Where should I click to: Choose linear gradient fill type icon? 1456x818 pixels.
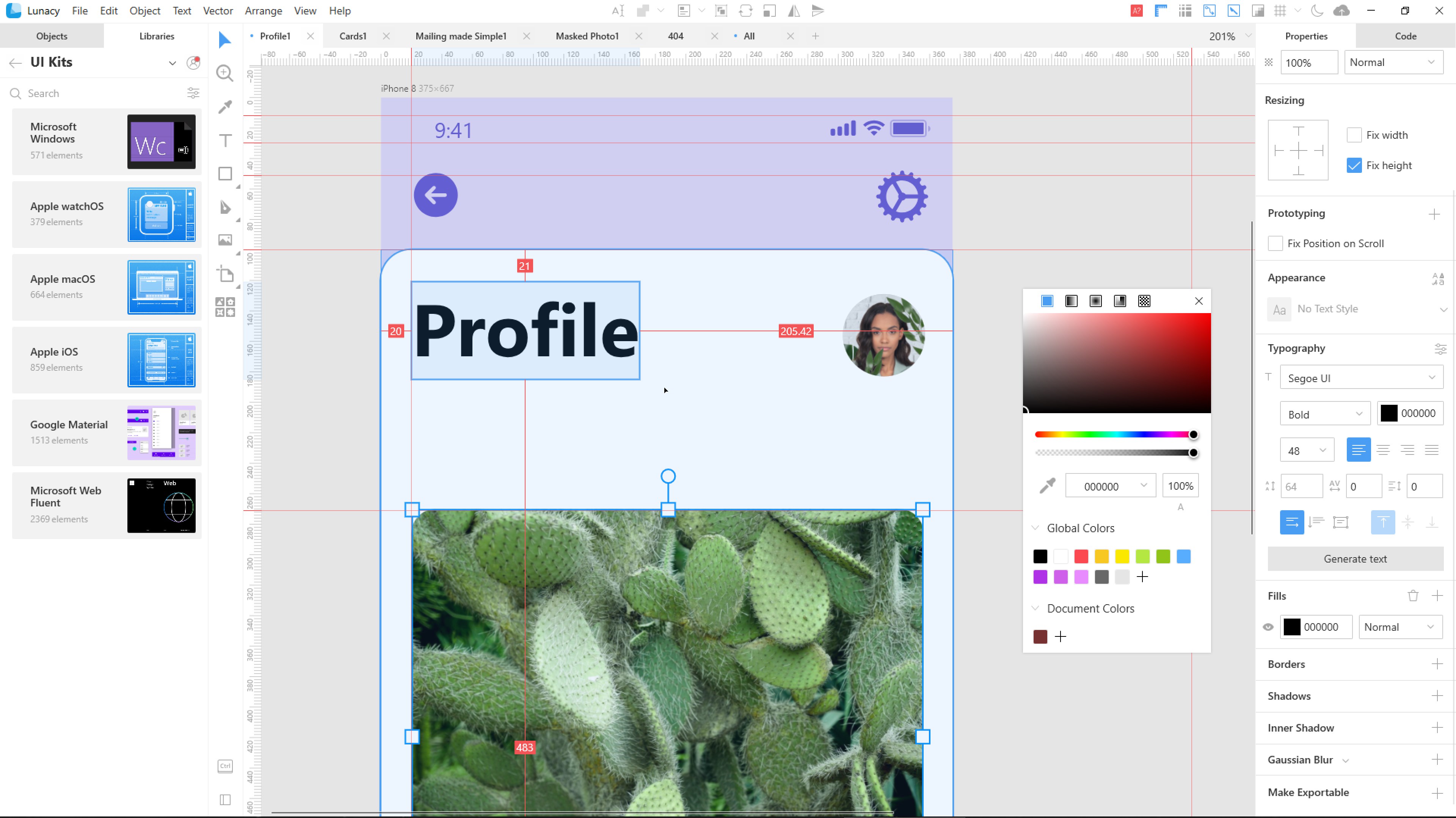tap(1071, 301)
